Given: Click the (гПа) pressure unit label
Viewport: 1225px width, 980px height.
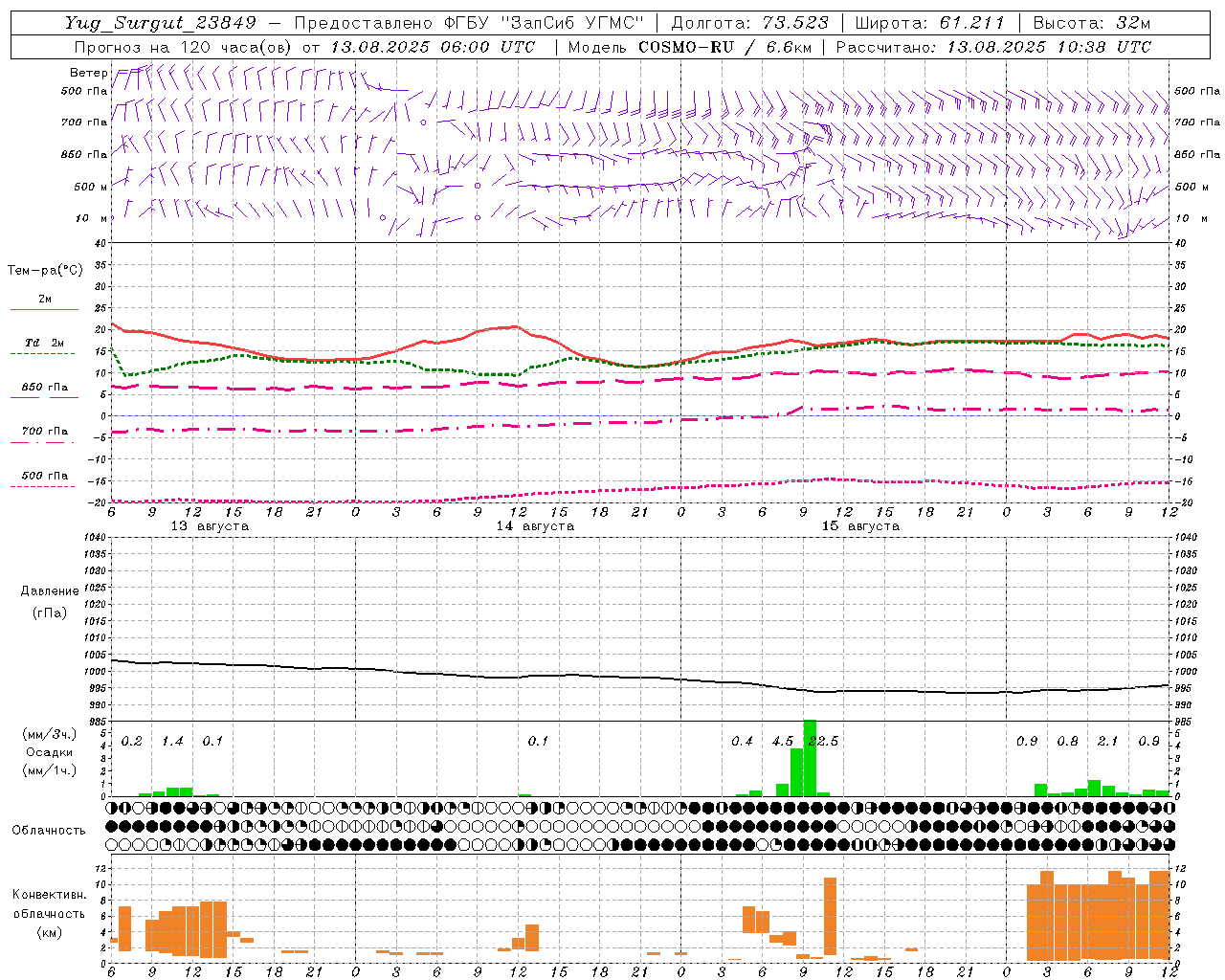Looking at the screenshot, I should tap(50, 612).
